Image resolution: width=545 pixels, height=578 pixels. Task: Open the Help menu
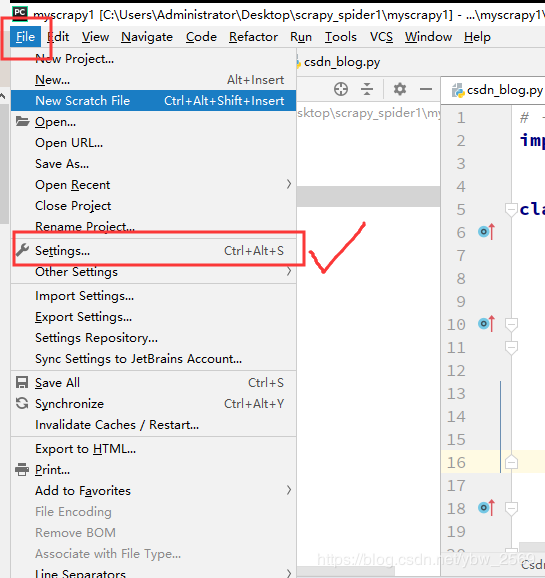[x=477, y=36]
